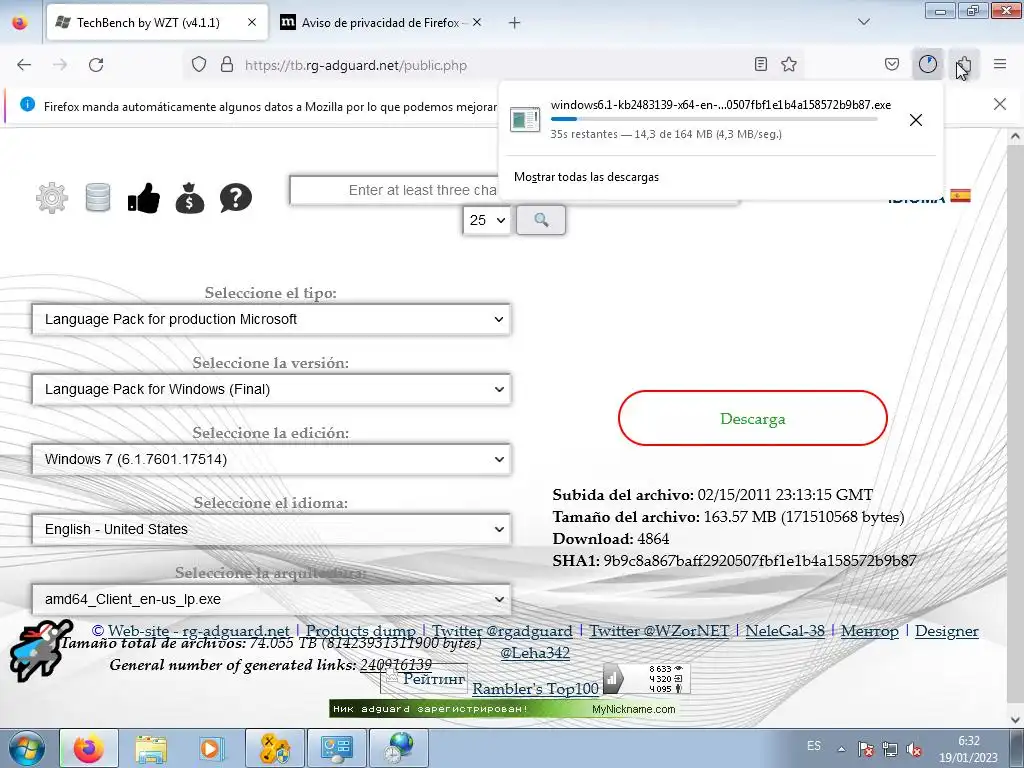Viewport: 1024px width, 768px height.
Task: Click the MyNickname.com adguard banner
Action: [x=502, y=709]
